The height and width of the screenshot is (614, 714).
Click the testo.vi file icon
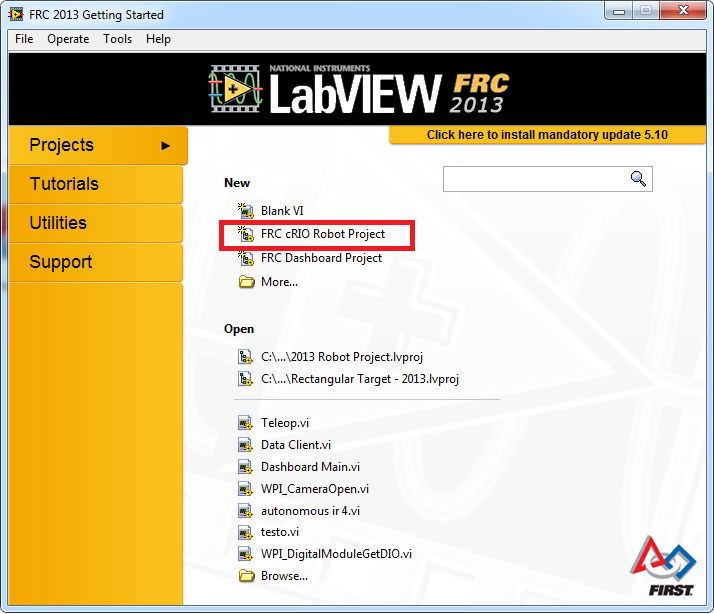(245, 532)
